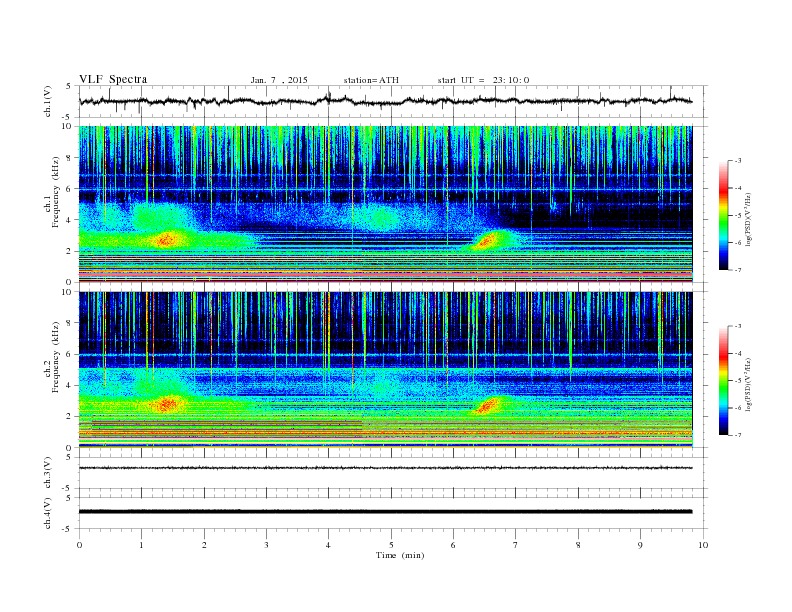
Task: Click the ch.3 voltage waveform trace
Action: coord(385,468)
